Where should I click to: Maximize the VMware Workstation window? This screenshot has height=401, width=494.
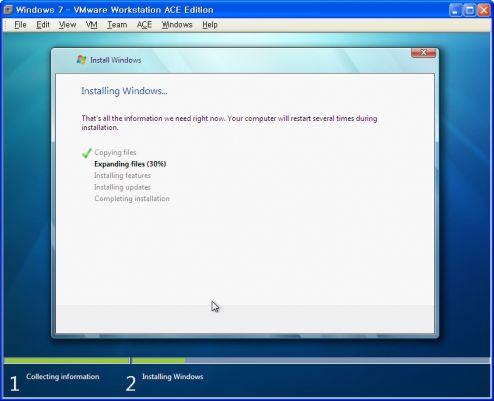click(469, 10)
